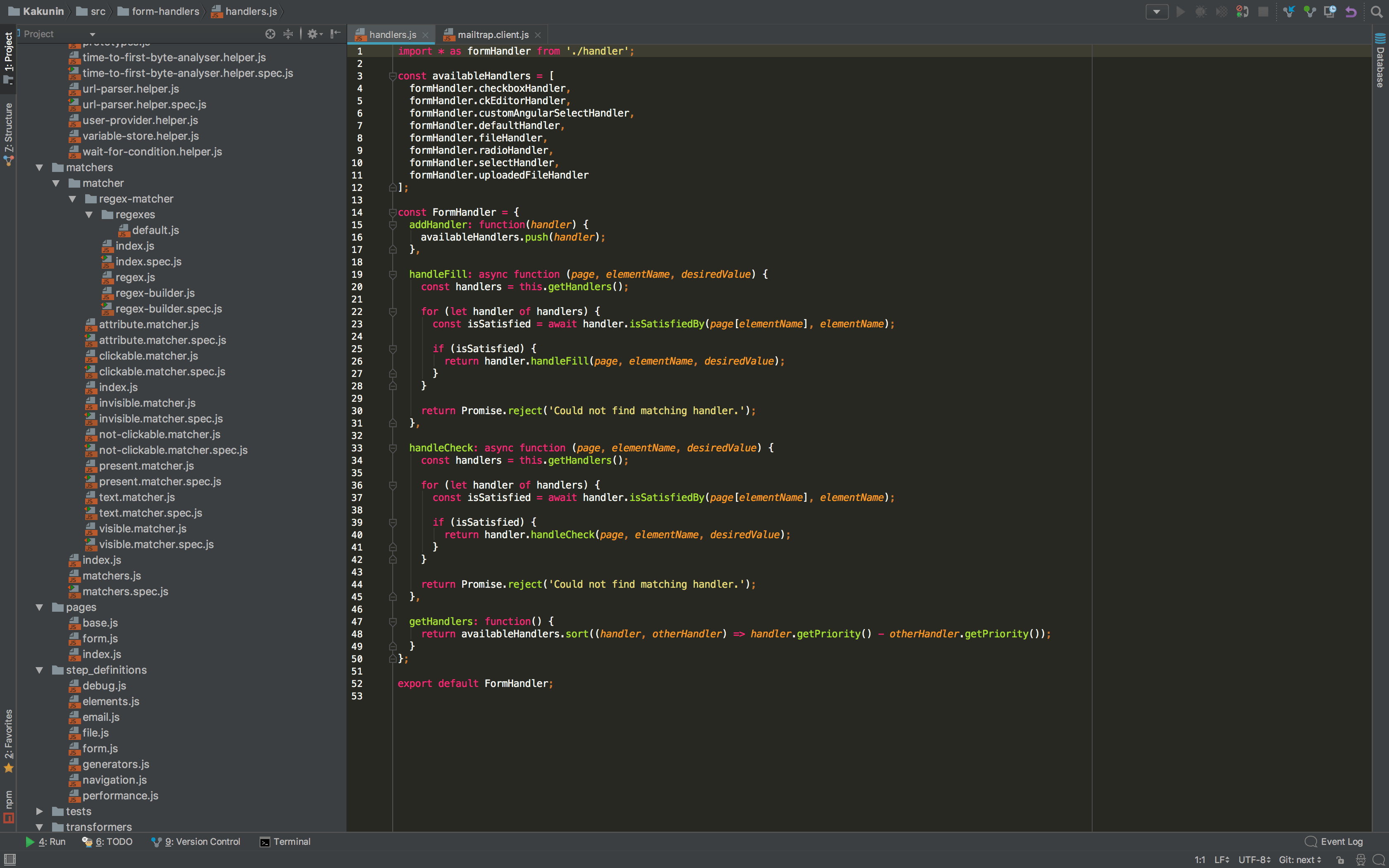Switch to mailtrap.client.js tab
This screenshot has height=868, width=1389.
pyautogui.click(x=492, y=34)
